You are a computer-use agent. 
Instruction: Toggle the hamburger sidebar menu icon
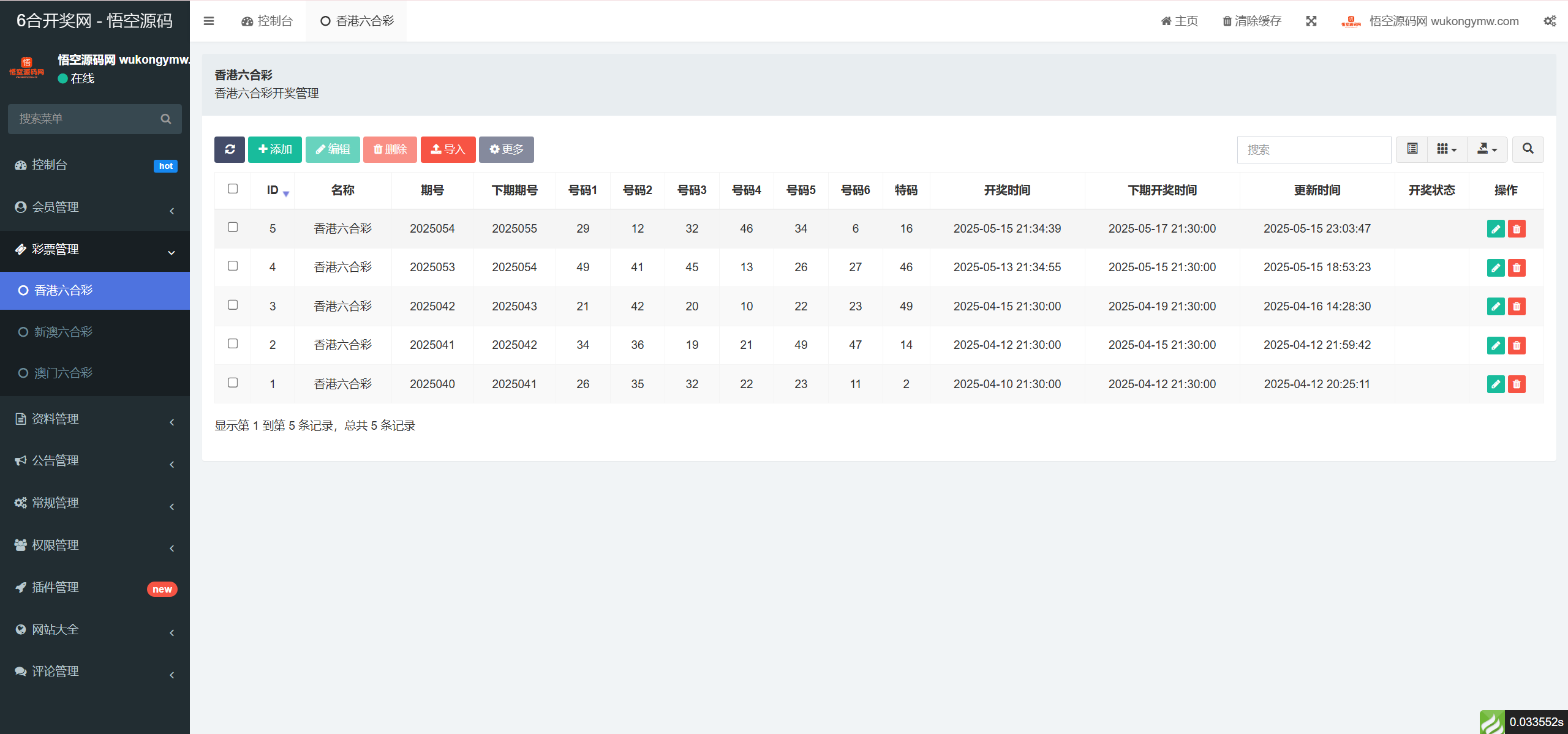209,21
